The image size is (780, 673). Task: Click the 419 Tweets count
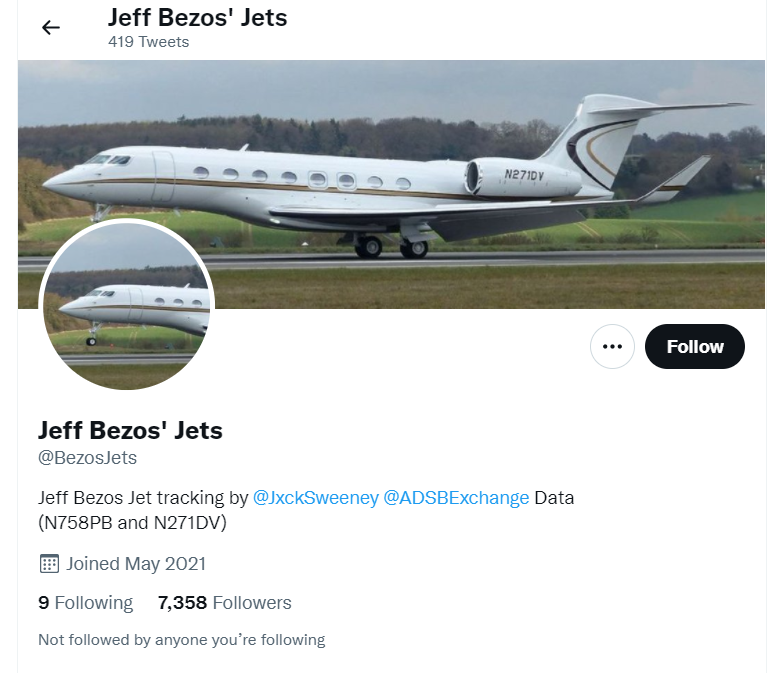coord(148,42)
